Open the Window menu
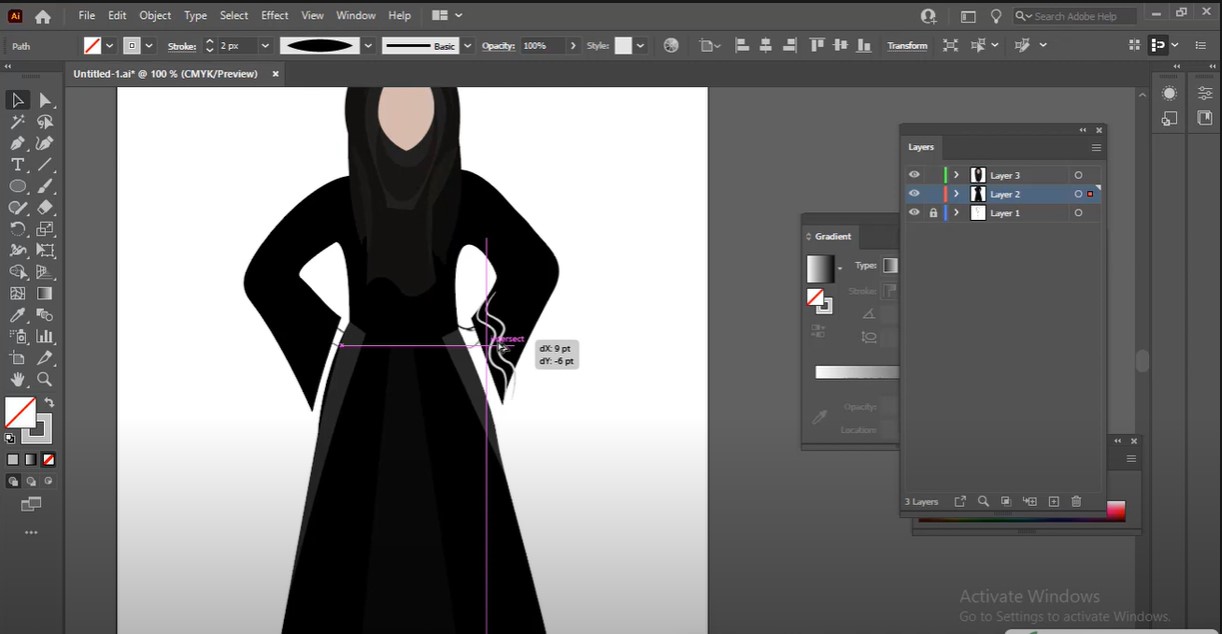 pyautogui.click(x=356, y=16)
